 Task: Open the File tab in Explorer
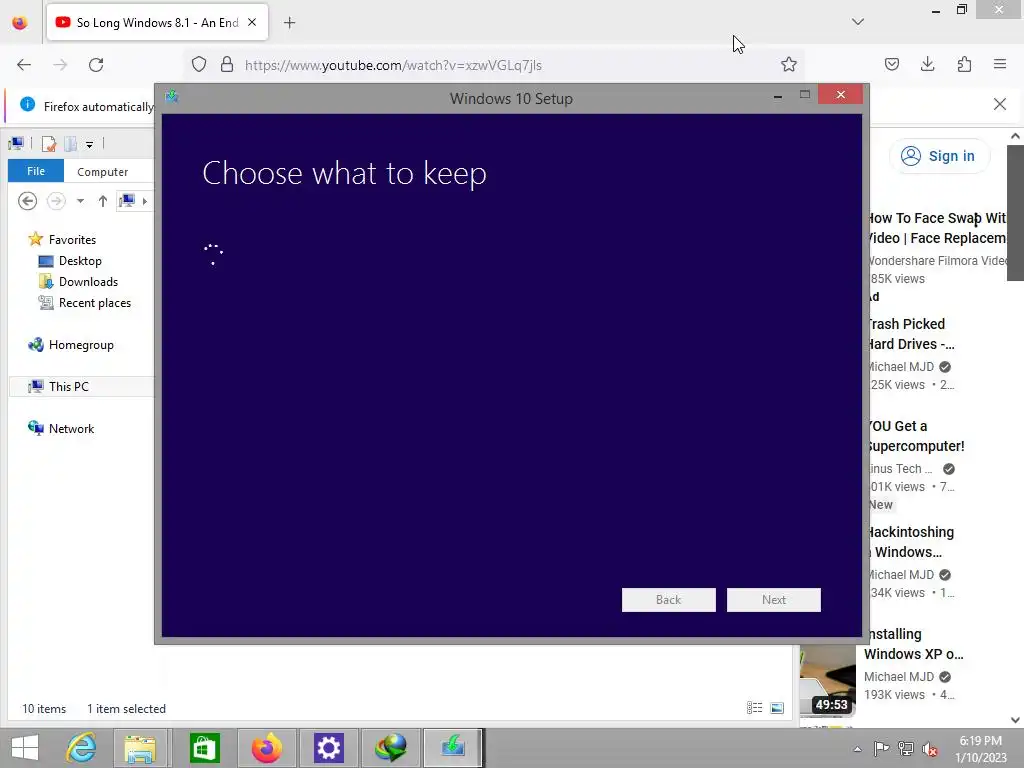tap(36, 171)
